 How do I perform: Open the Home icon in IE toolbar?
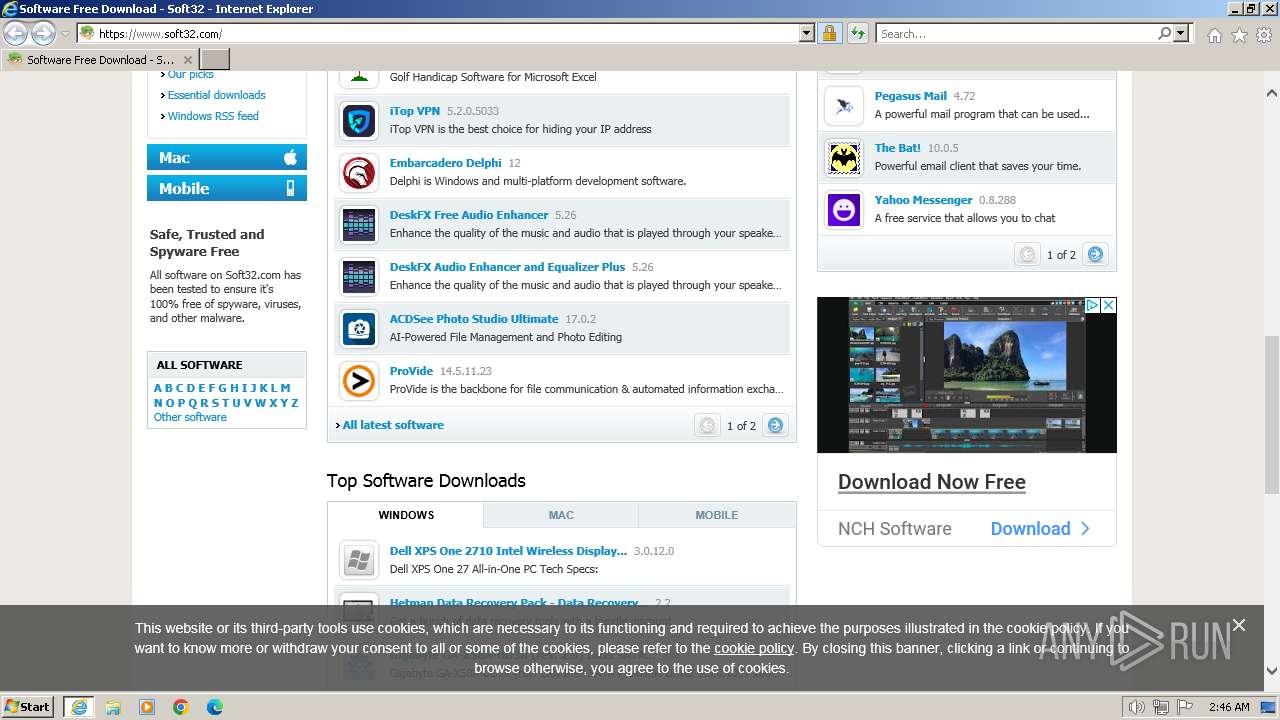(1214, 35)
